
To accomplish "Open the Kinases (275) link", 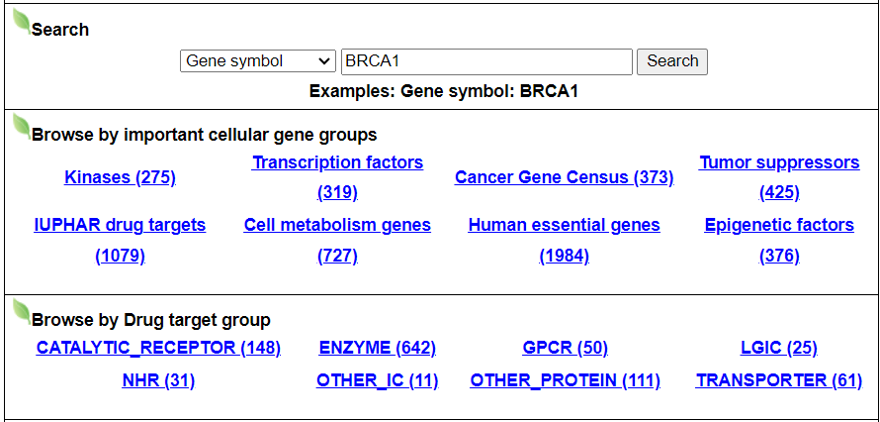I will pyautogui.click(x=120, y=177).
